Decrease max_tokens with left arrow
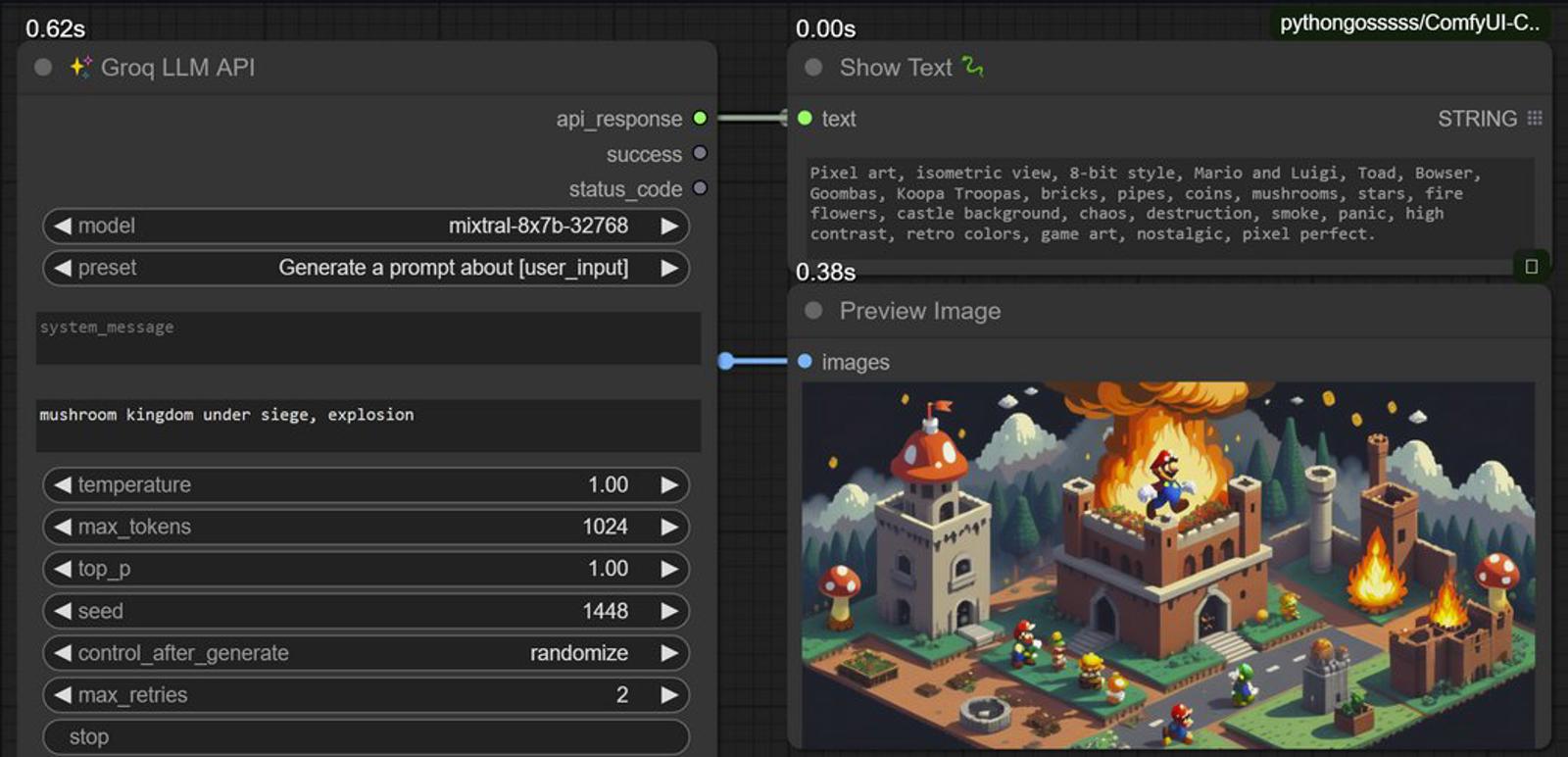Viewport: 1568px width, 757px height. click(63, 527)
